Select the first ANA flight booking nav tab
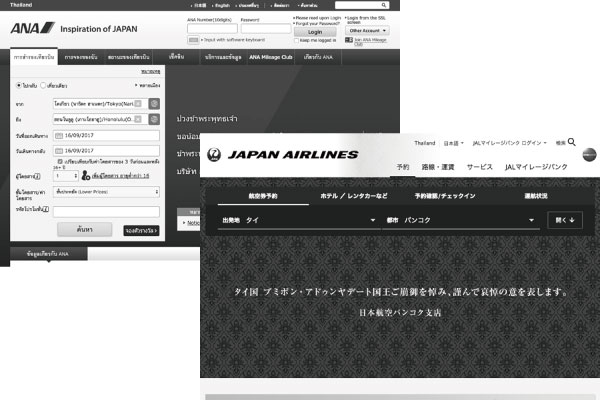This screenshot has height=400, width=600. point(34,57)
